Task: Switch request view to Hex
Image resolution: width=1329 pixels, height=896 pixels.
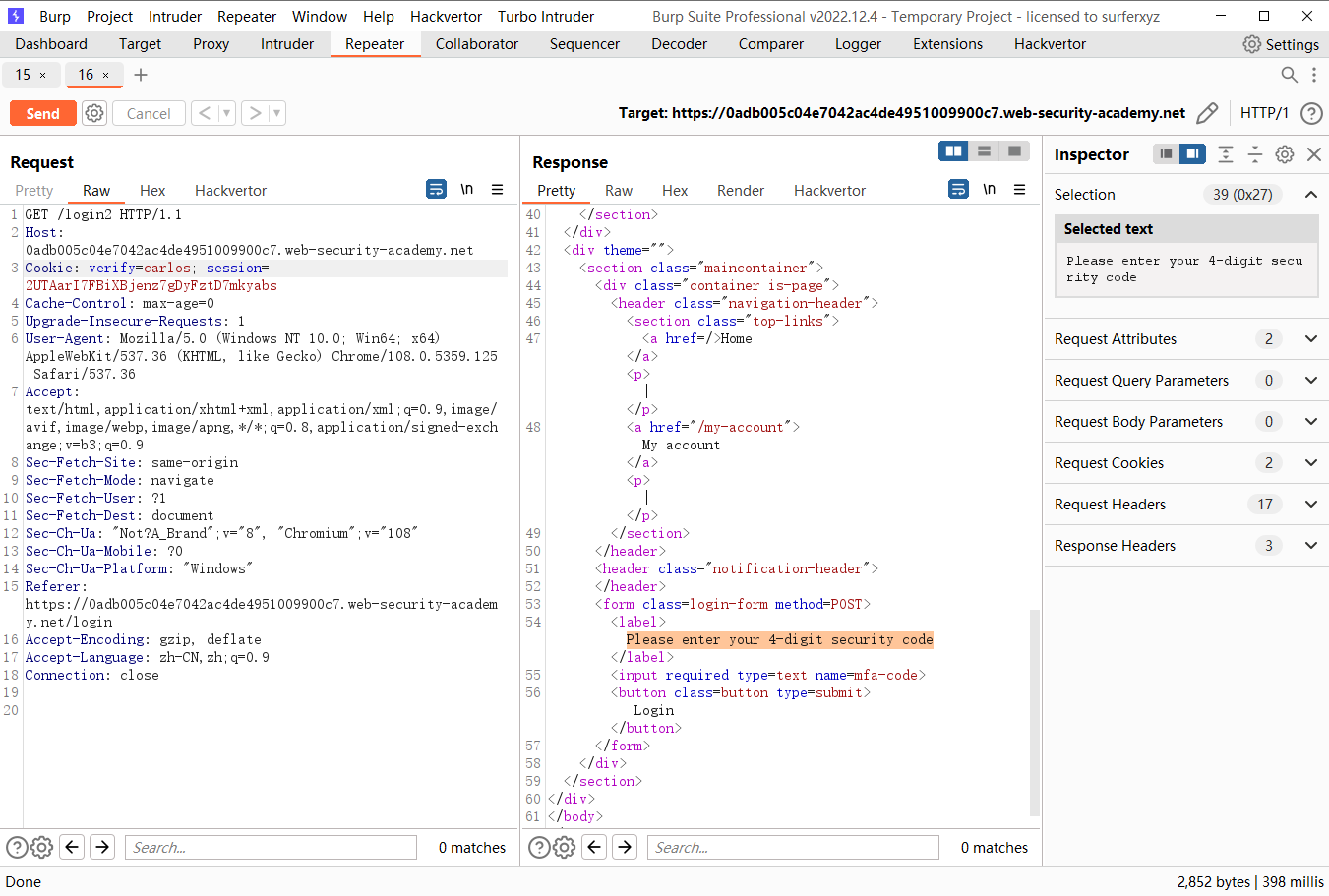Action: click(x=152, y=191)
